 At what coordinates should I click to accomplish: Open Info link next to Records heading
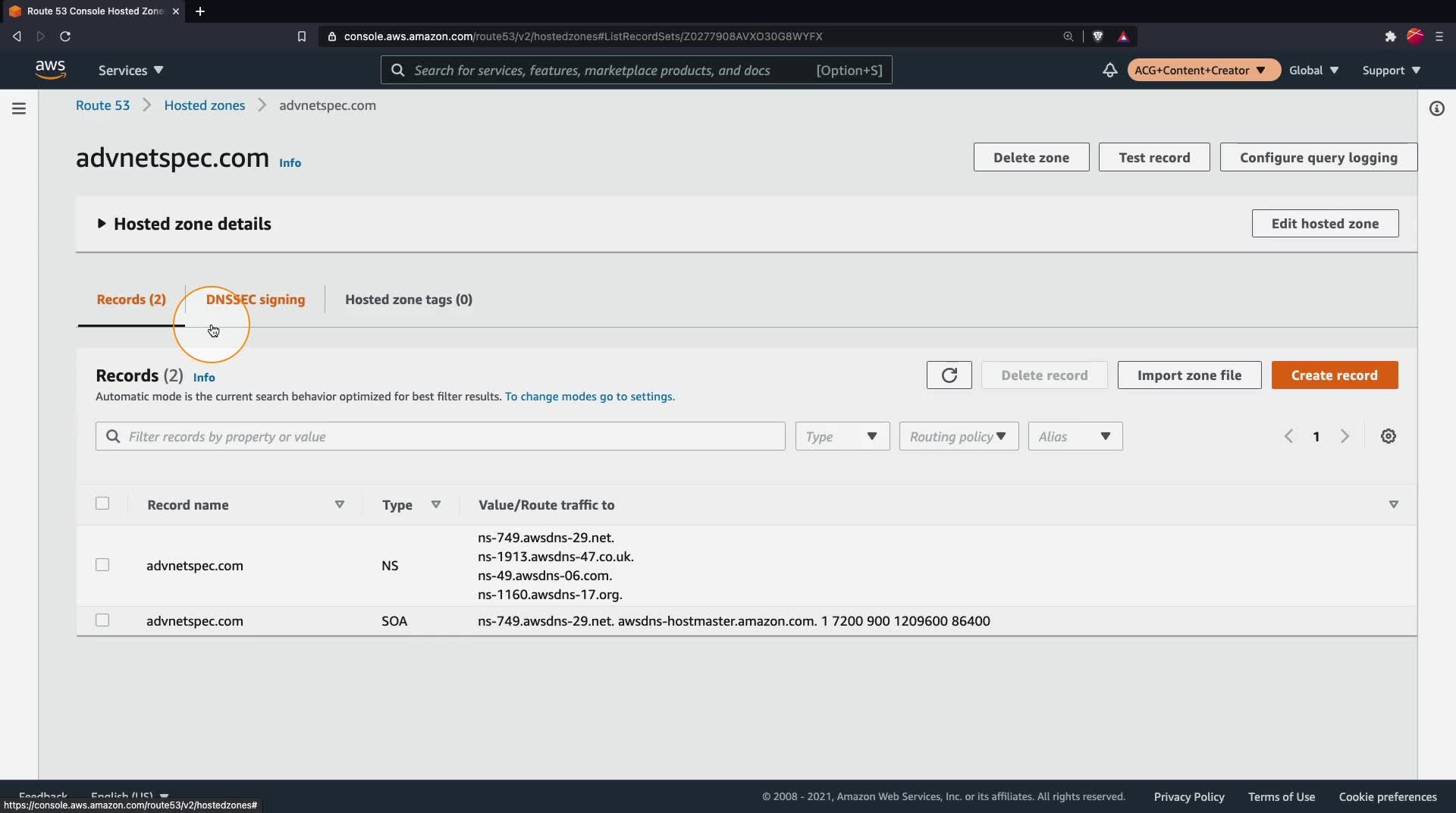(204, 377)
